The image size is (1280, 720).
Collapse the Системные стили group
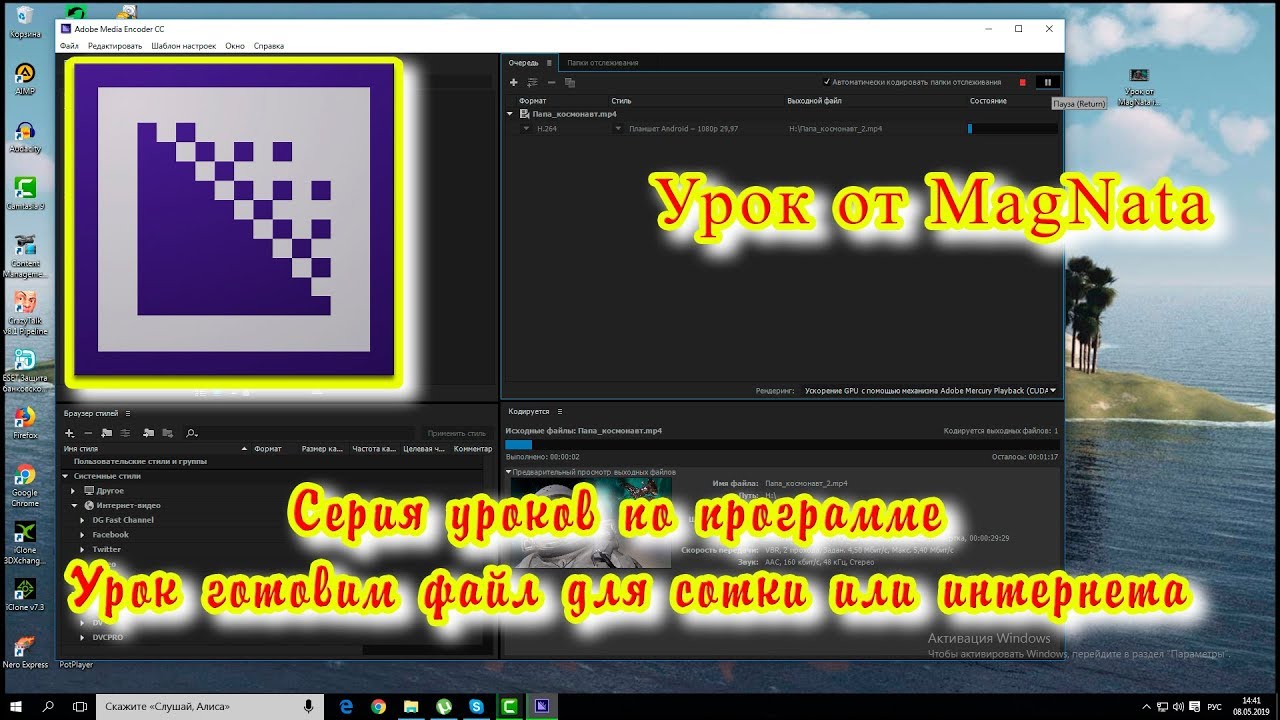[x=66, y=476]
